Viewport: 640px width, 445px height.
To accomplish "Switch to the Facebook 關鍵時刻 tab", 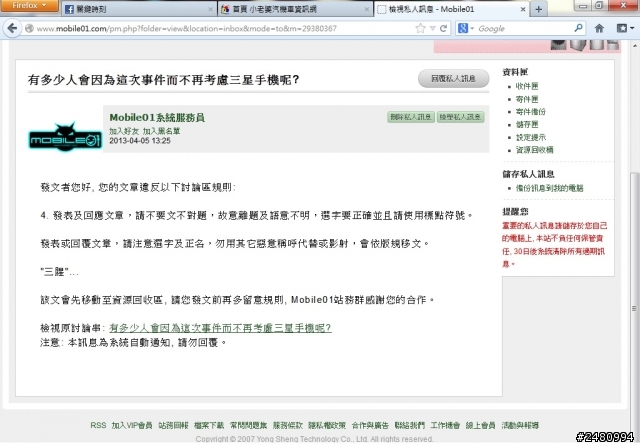I will coord(139,9).
